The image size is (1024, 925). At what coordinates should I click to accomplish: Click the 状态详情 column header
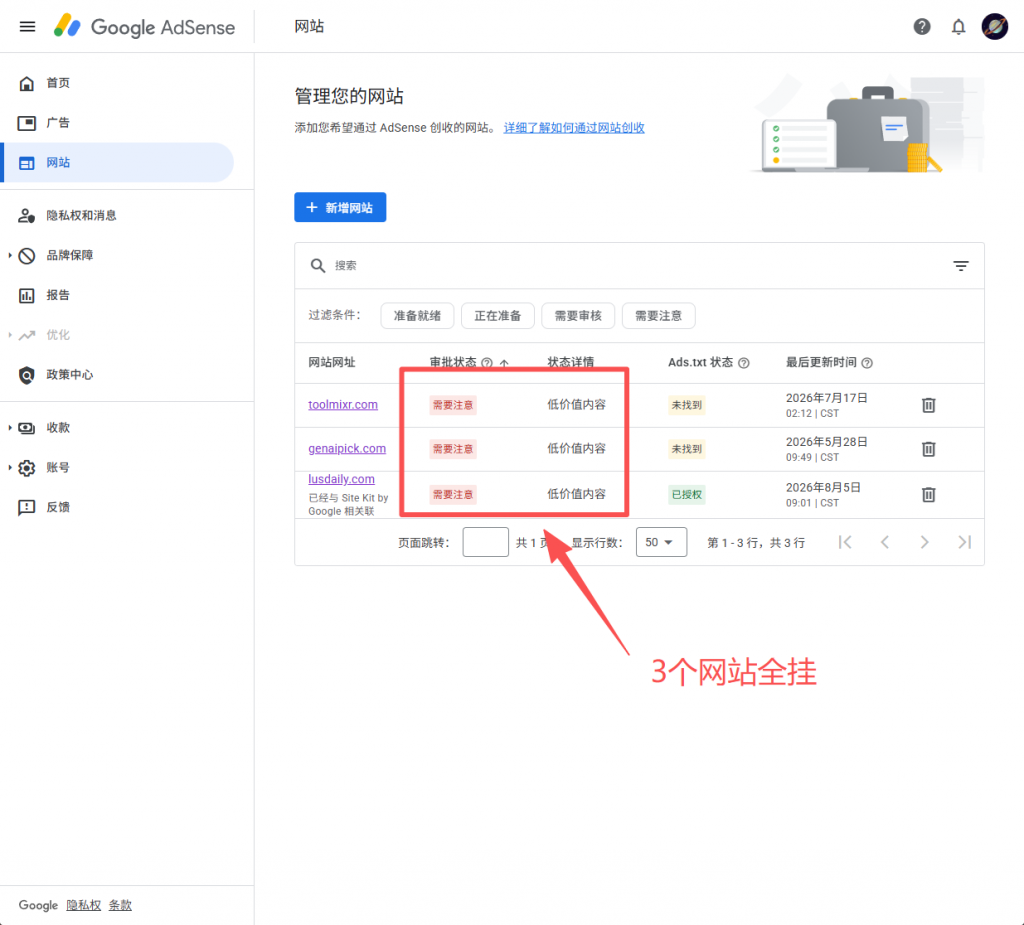pos(570,363)
